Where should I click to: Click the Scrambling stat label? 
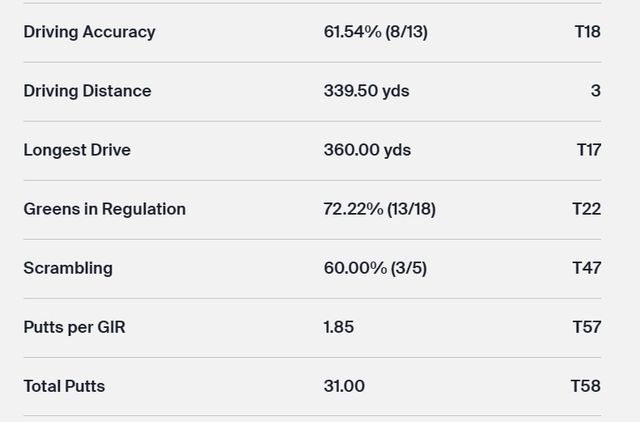68,268
